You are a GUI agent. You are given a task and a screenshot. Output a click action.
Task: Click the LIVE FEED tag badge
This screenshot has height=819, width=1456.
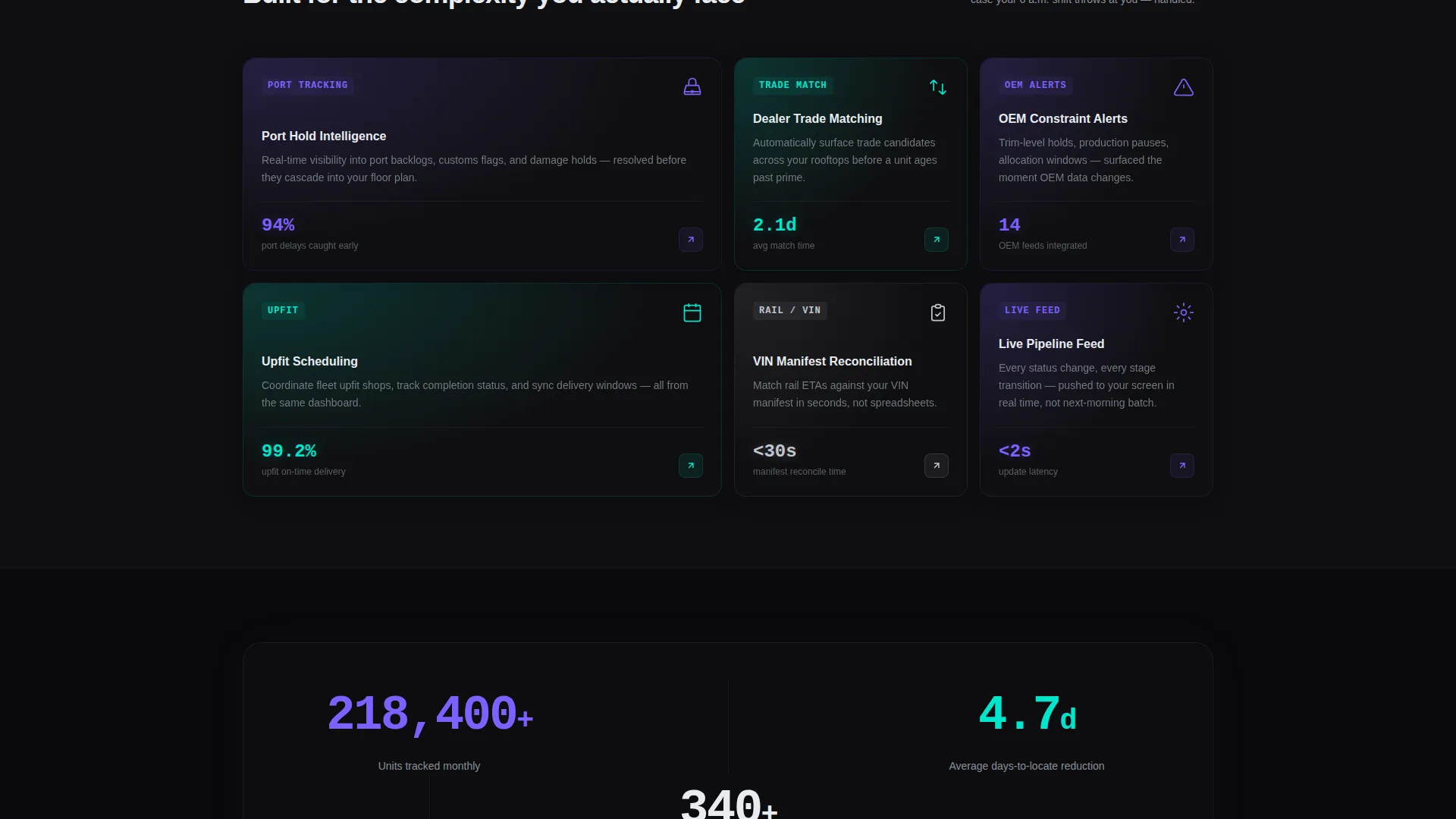[1032, 310]
